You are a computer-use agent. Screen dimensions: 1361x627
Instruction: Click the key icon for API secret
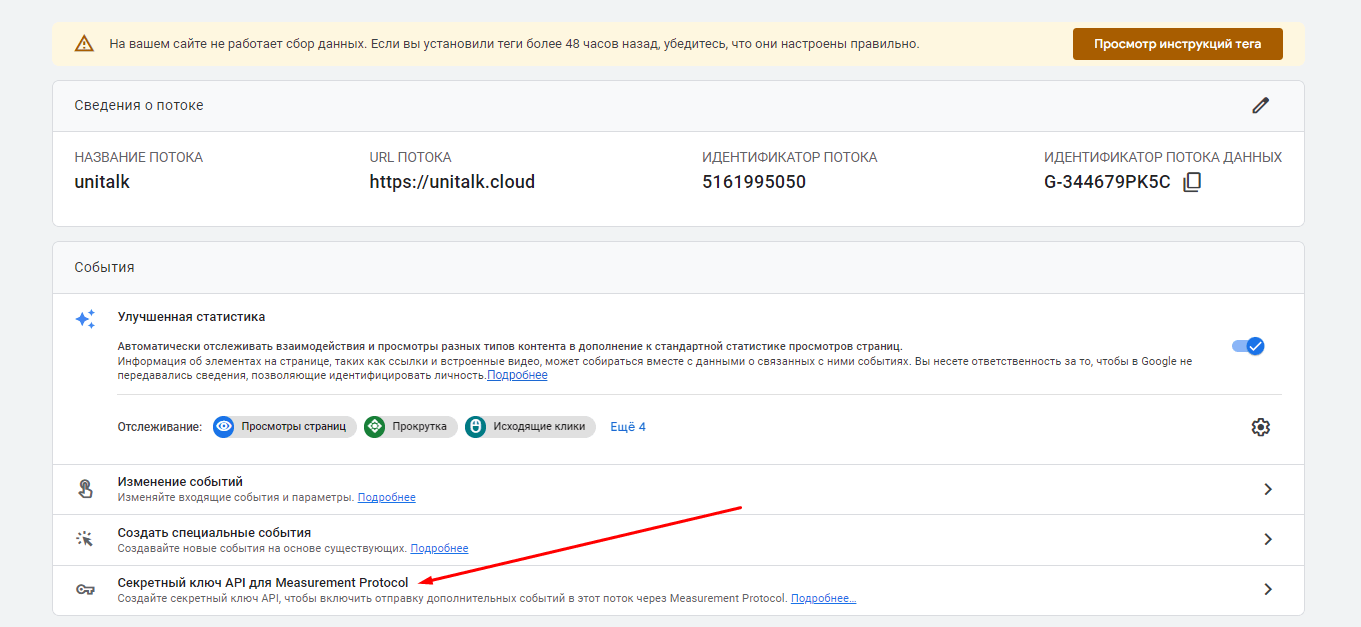(85, 590)
